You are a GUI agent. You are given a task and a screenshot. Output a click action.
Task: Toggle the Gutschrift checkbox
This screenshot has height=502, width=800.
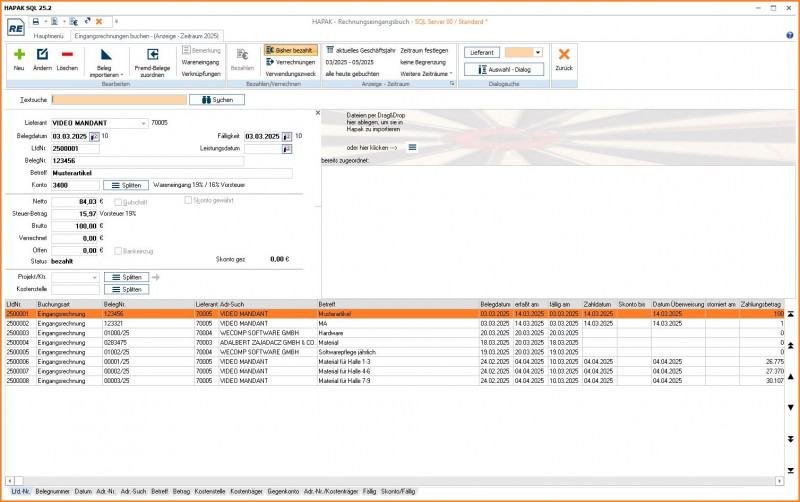coord(119,201)
